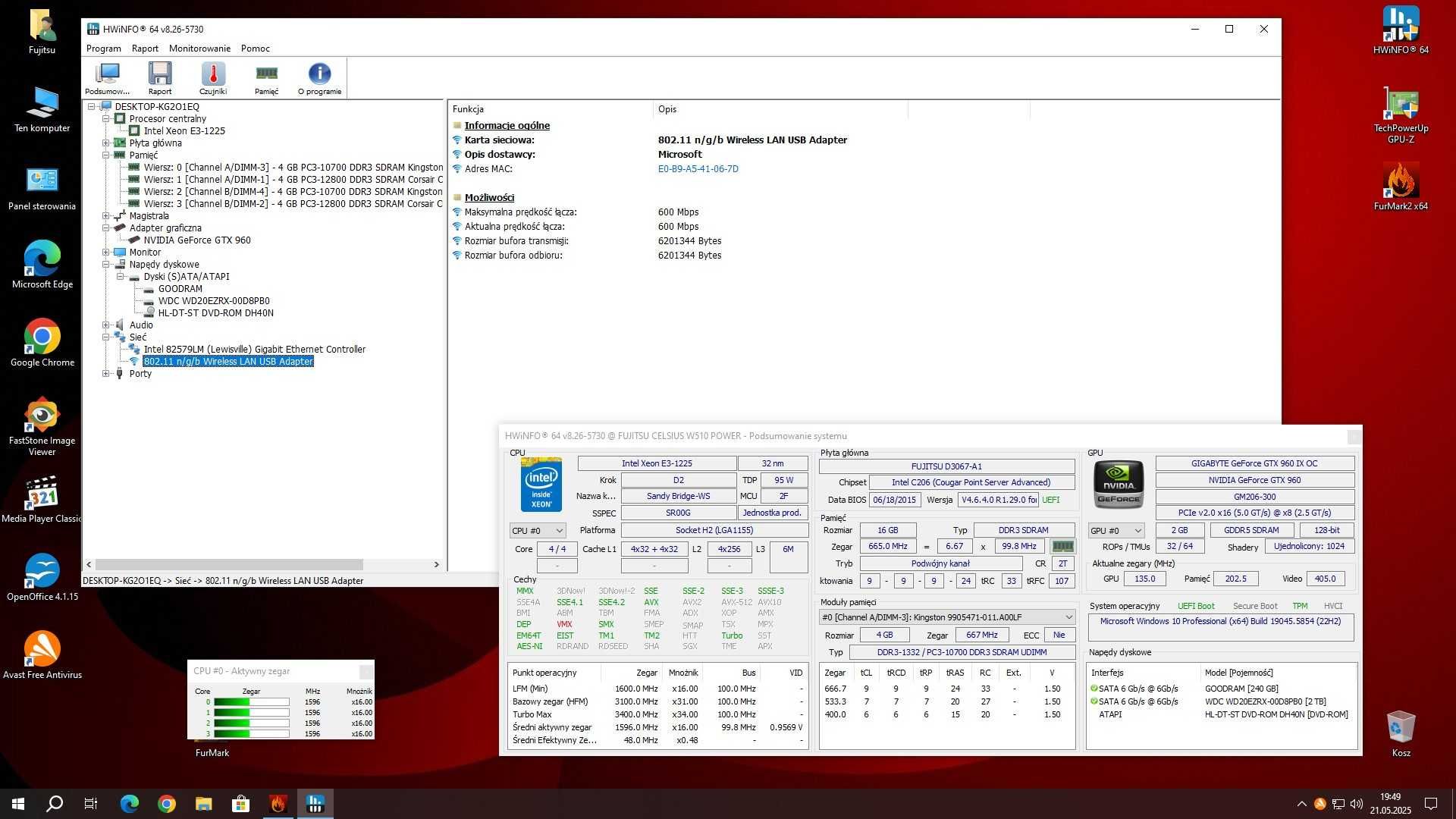The height and width of the screenshot is (819, 1456).
Task: Click Core 3 clock bar
Action: click(x=252, y=734)
